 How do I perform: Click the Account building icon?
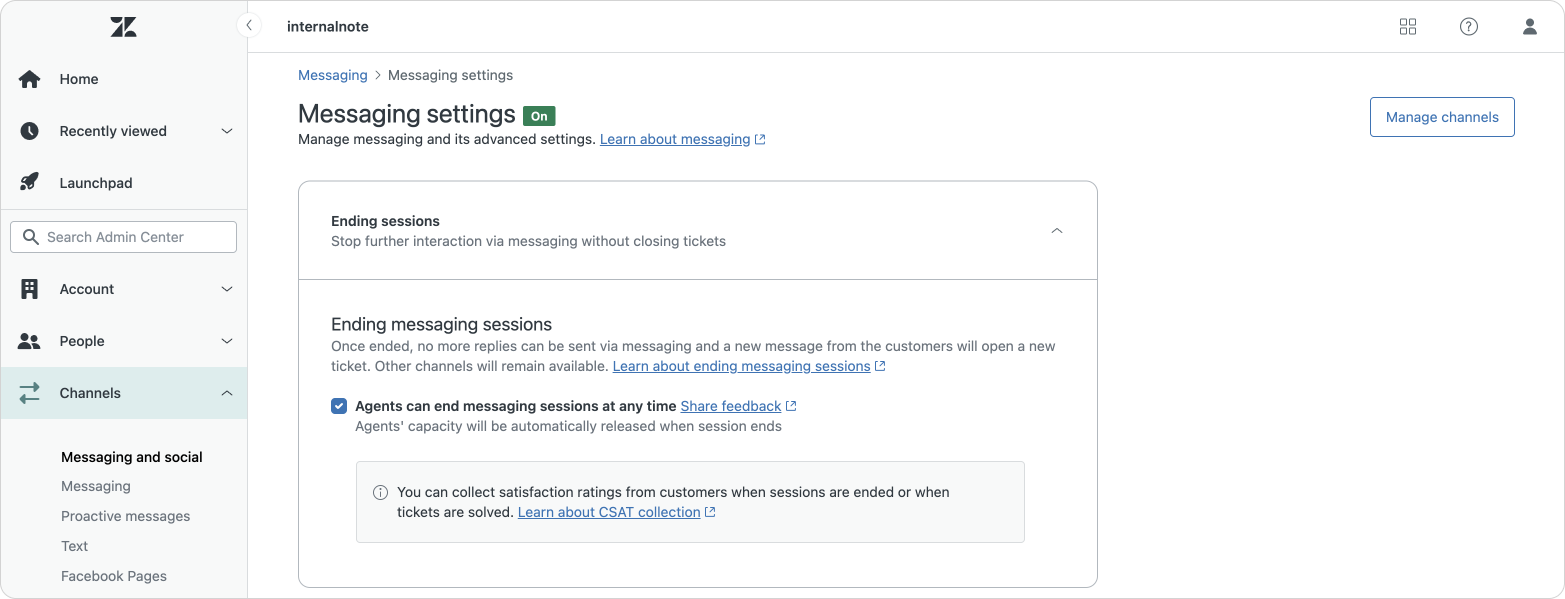30,289
